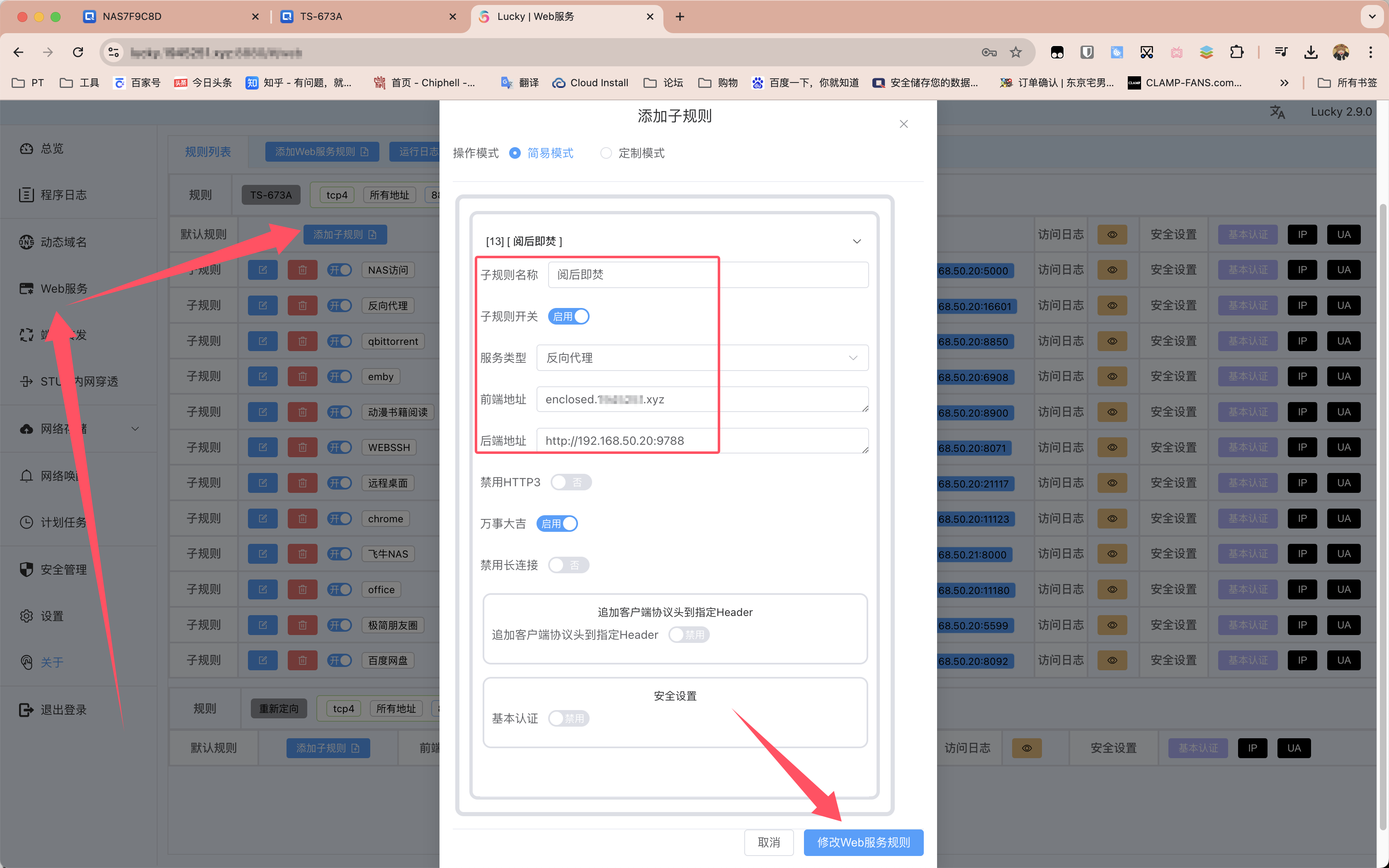Open the Web服务 sidebar section
This screenshot has width=1389, height=868.
click(53, 288)
